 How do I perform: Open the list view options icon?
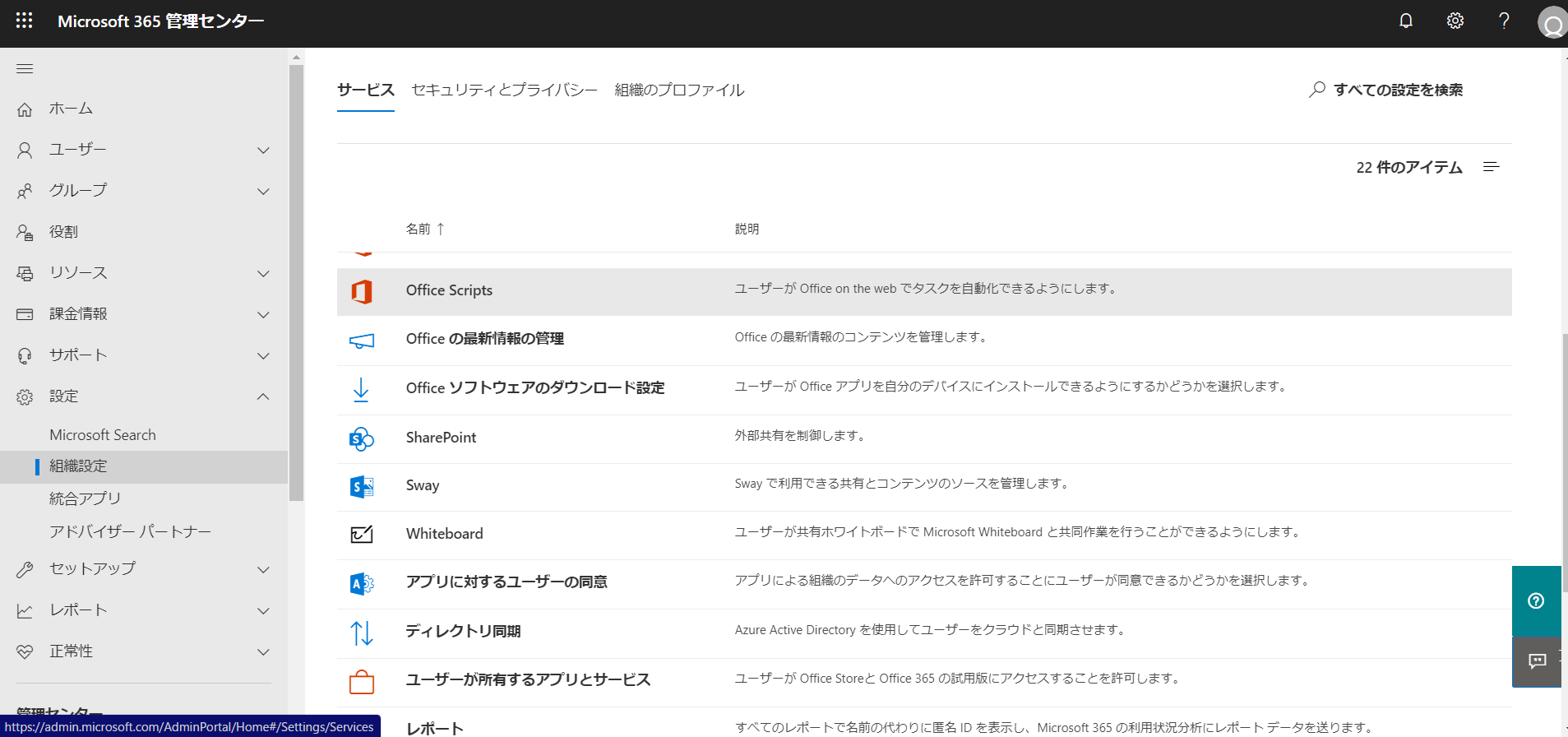(1492, 167)
